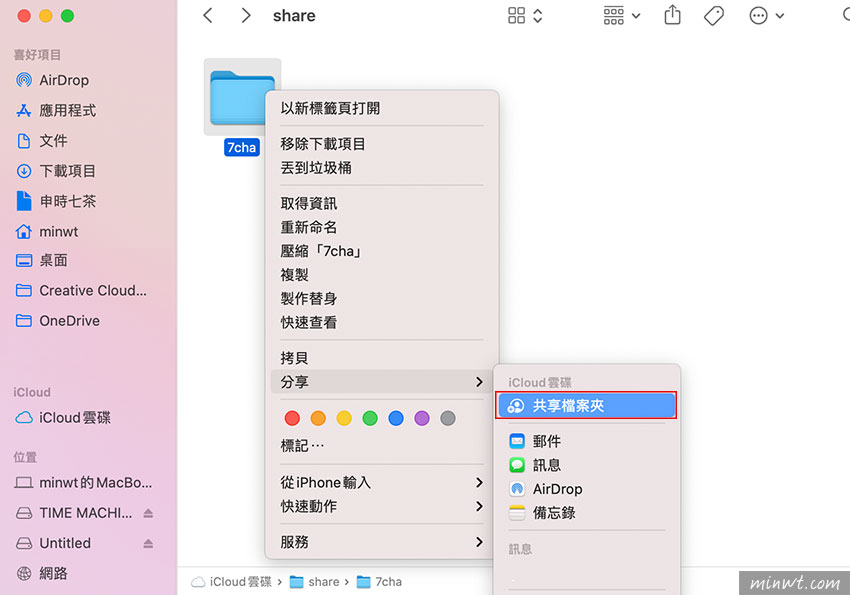Select the Untitled drive in sidebar
This screenshot has width=850, height=595.
(x=53, y=543)
